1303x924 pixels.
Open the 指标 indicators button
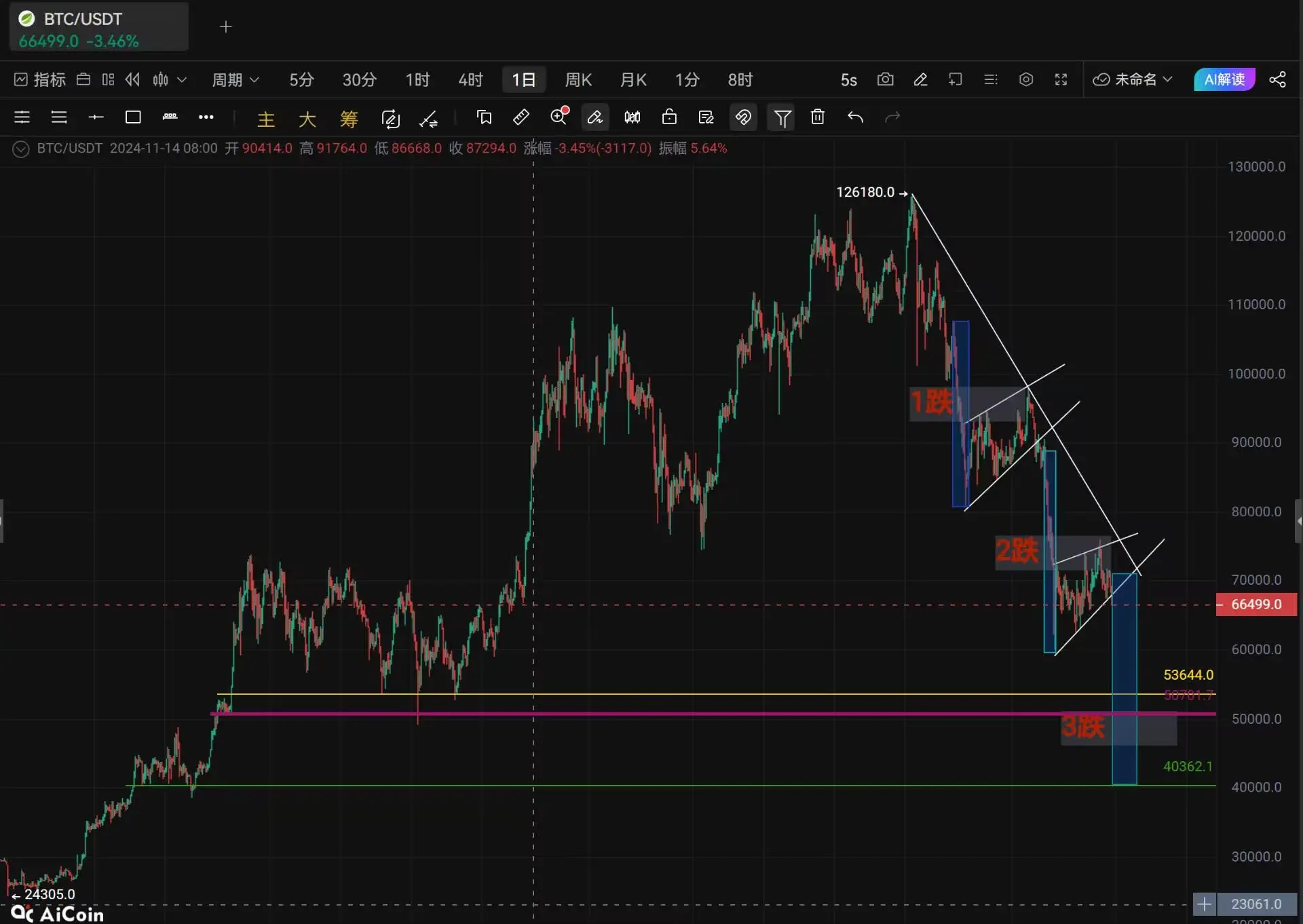click(40, 79)
